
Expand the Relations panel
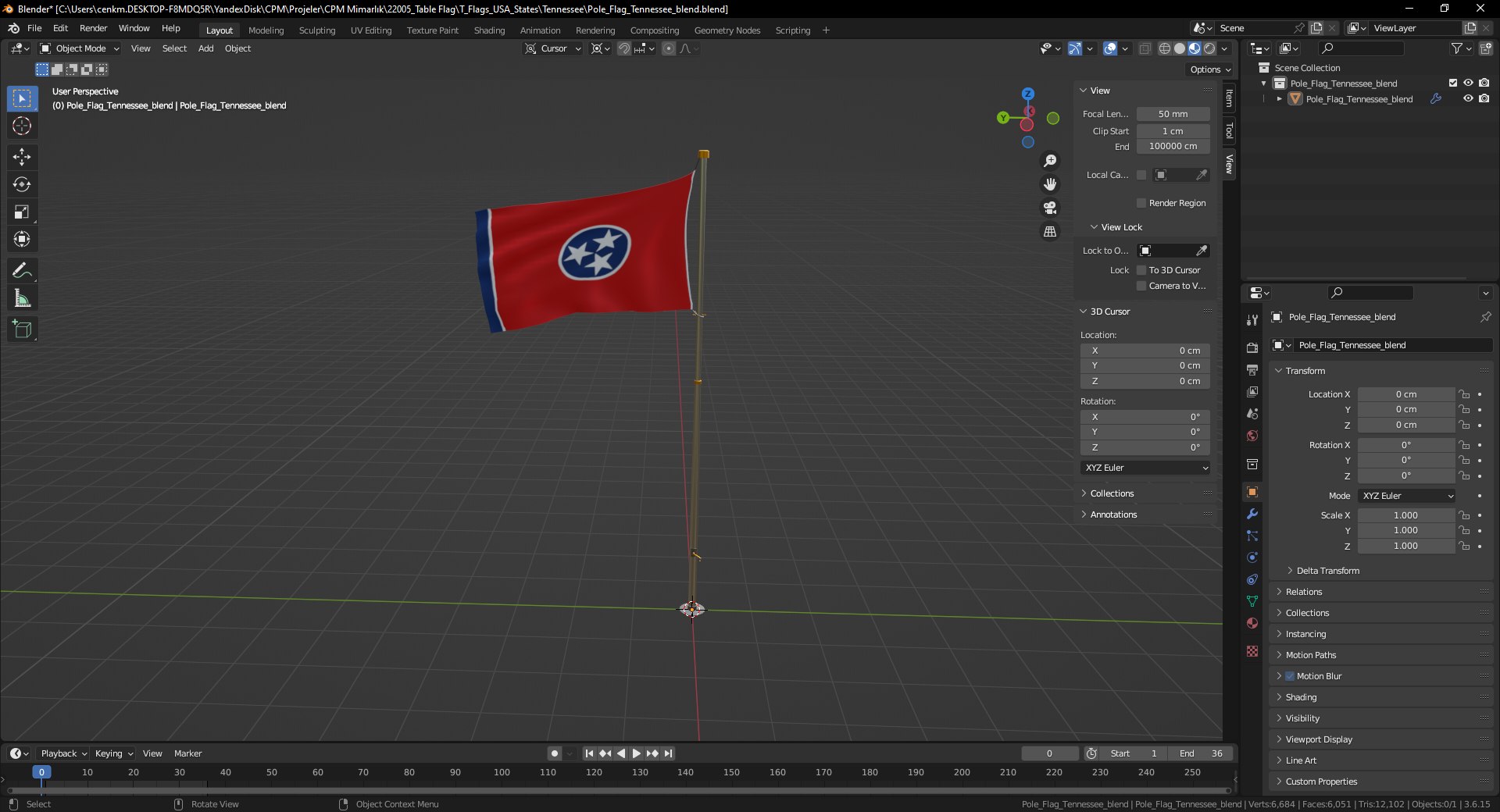(x=1304, y=592)
